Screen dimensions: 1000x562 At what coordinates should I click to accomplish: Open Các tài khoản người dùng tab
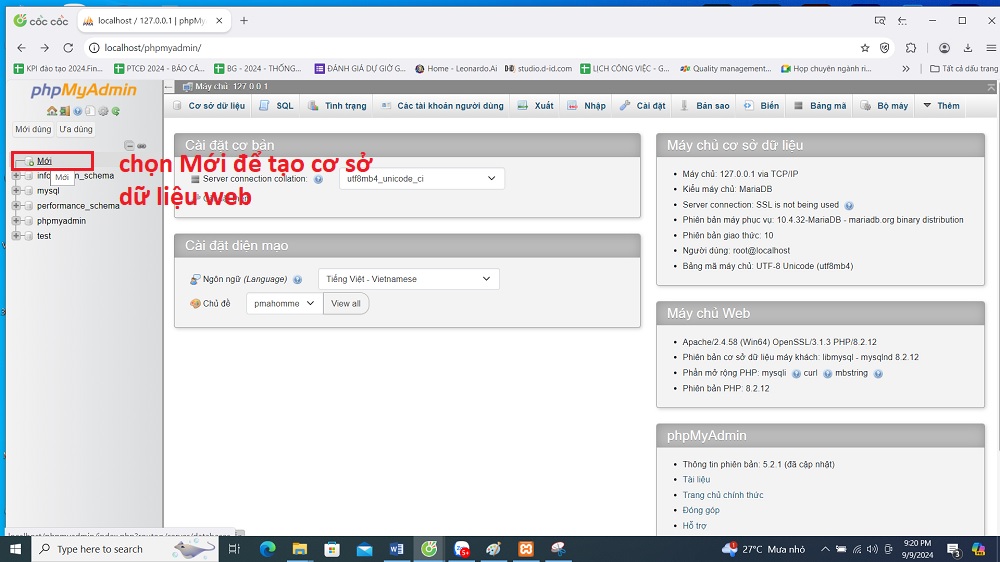click(x=443, y=106)
